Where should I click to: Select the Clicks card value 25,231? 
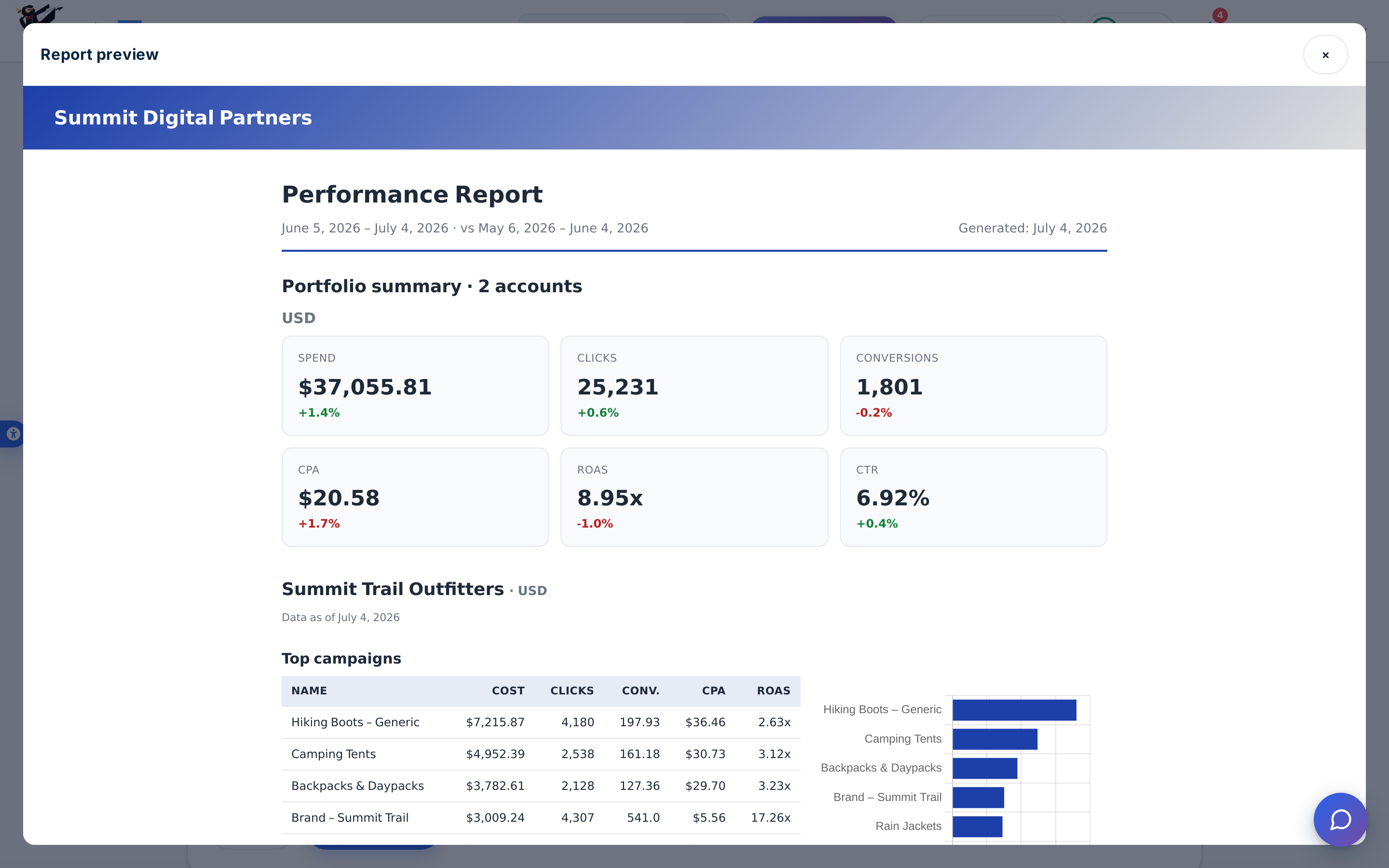click(618, 387)
